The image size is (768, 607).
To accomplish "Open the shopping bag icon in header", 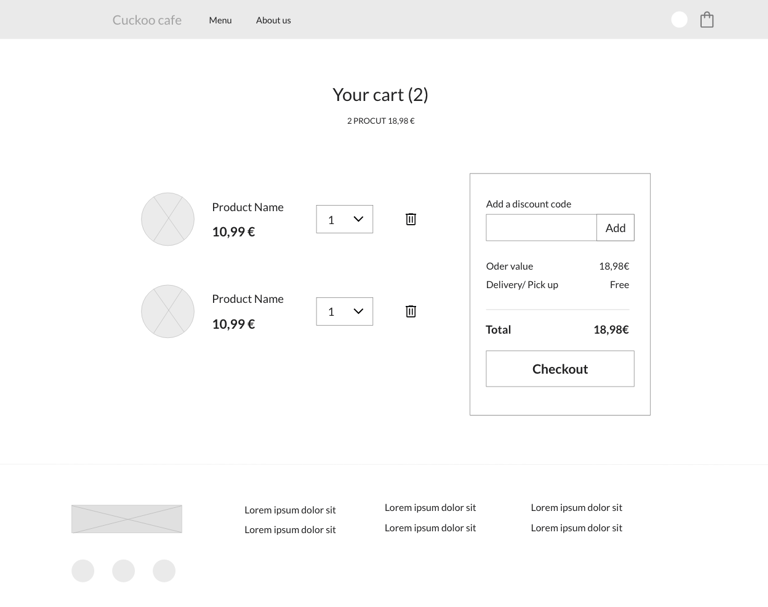I will point(706,20).
